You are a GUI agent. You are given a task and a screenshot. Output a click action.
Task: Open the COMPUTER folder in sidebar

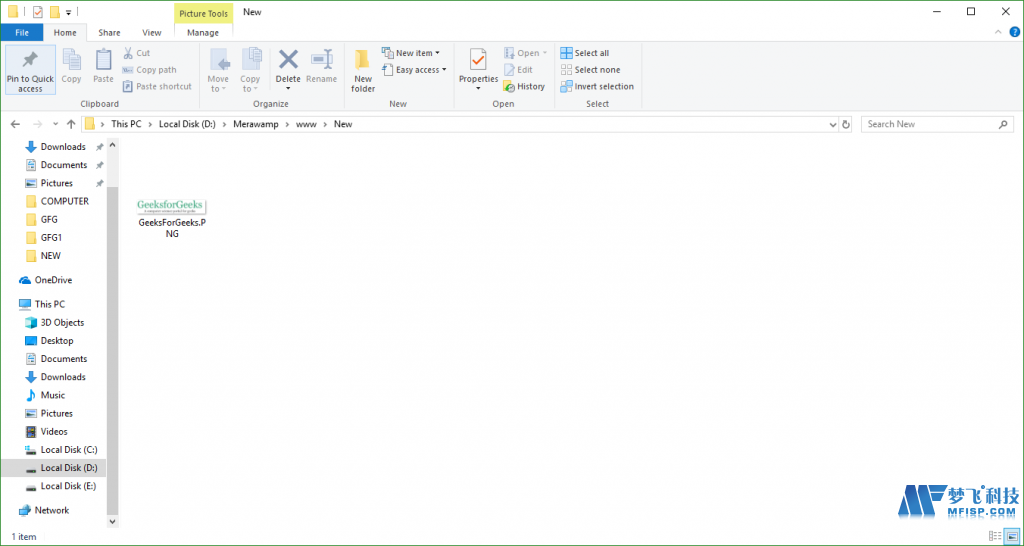click(x=64, y=201)
